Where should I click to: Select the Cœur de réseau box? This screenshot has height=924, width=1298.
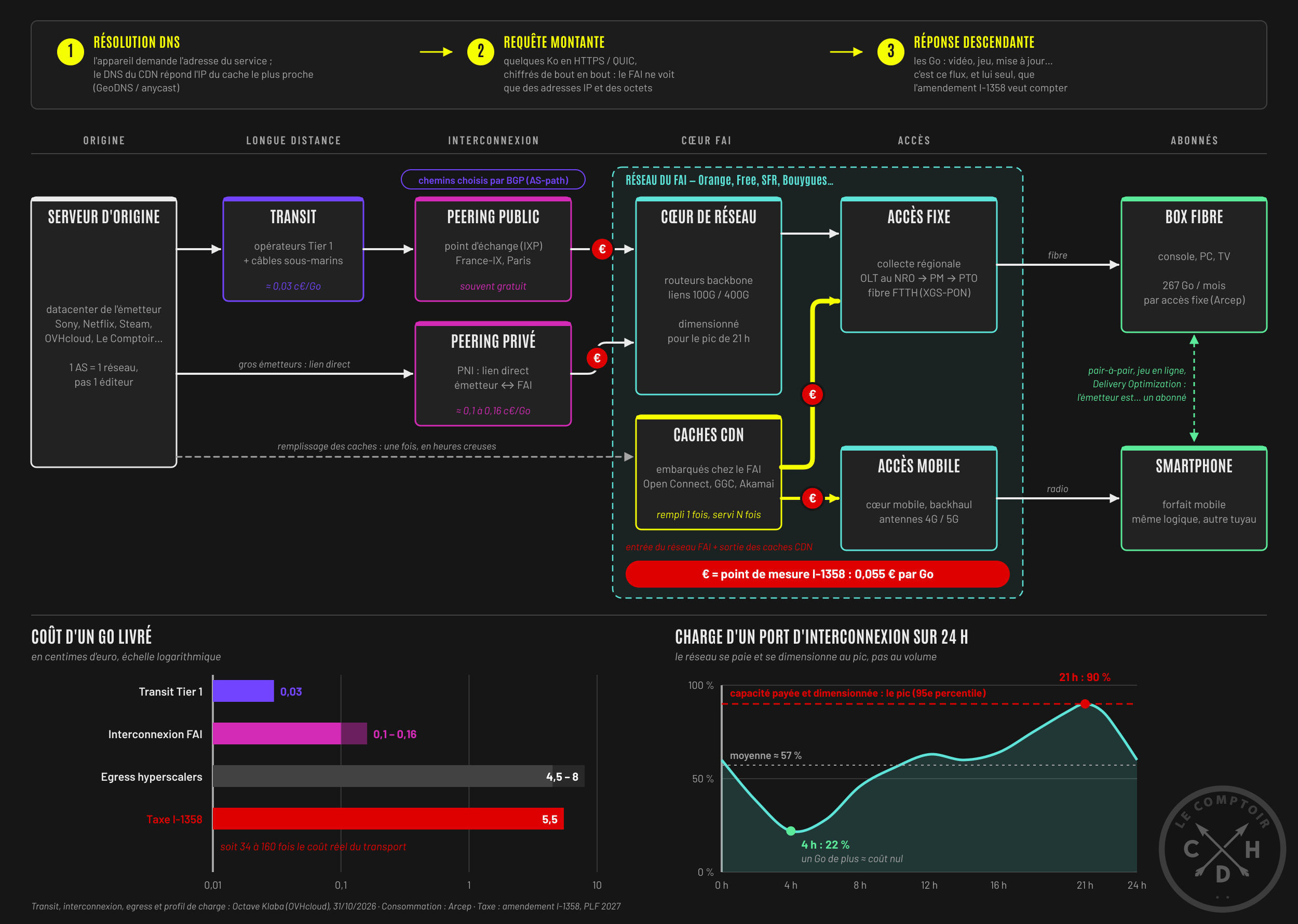(x=709, y=296)
